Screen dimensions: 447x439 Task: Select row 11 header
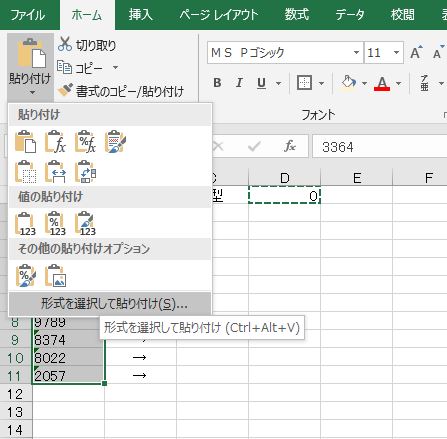click(16, 376)
